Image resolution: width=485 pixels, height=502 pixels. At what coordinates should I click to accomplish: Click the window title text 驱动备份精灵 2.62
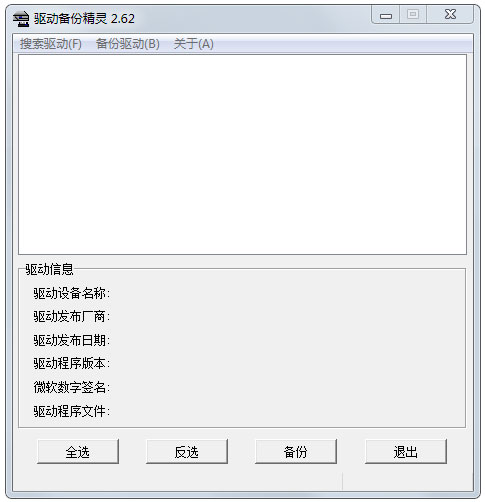84,19
